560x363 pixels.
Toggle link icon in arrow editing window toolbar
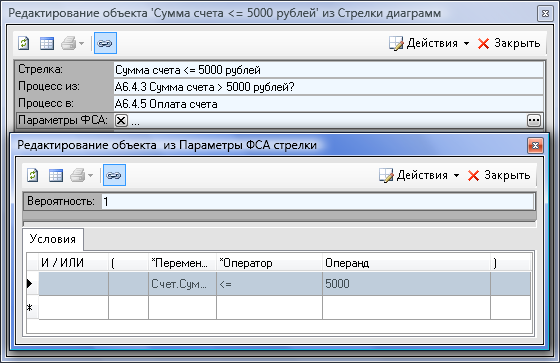point(105,43)
